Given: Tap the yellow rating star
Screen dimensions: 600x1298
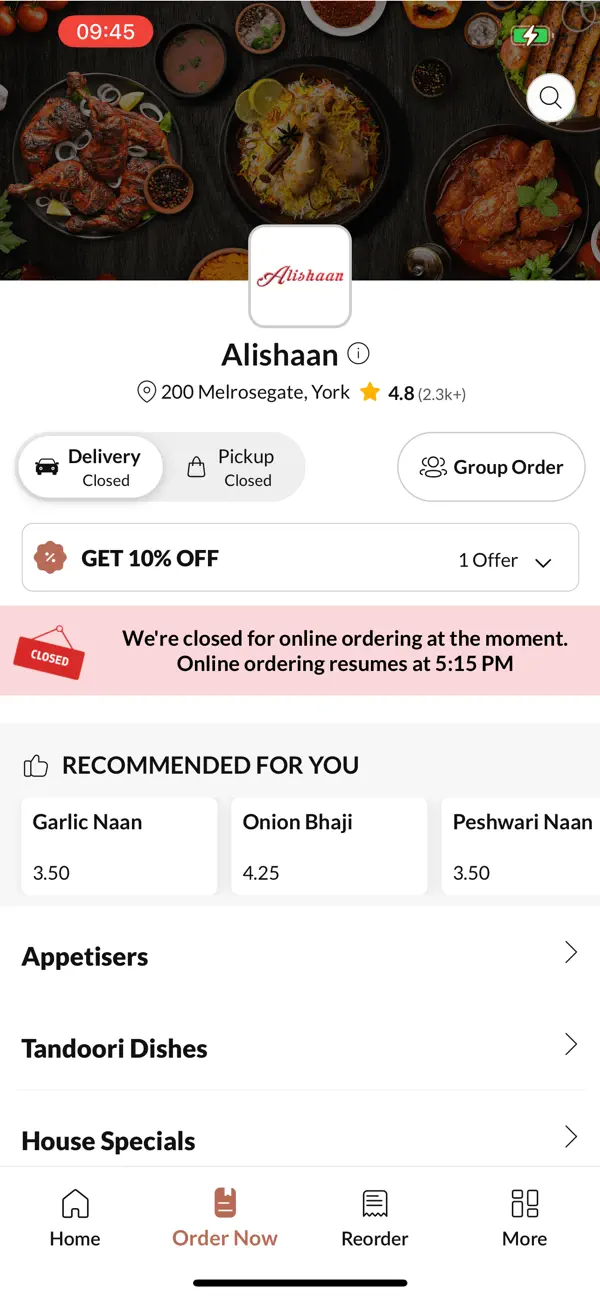Looking at the screenshot, I should point(370,392).
